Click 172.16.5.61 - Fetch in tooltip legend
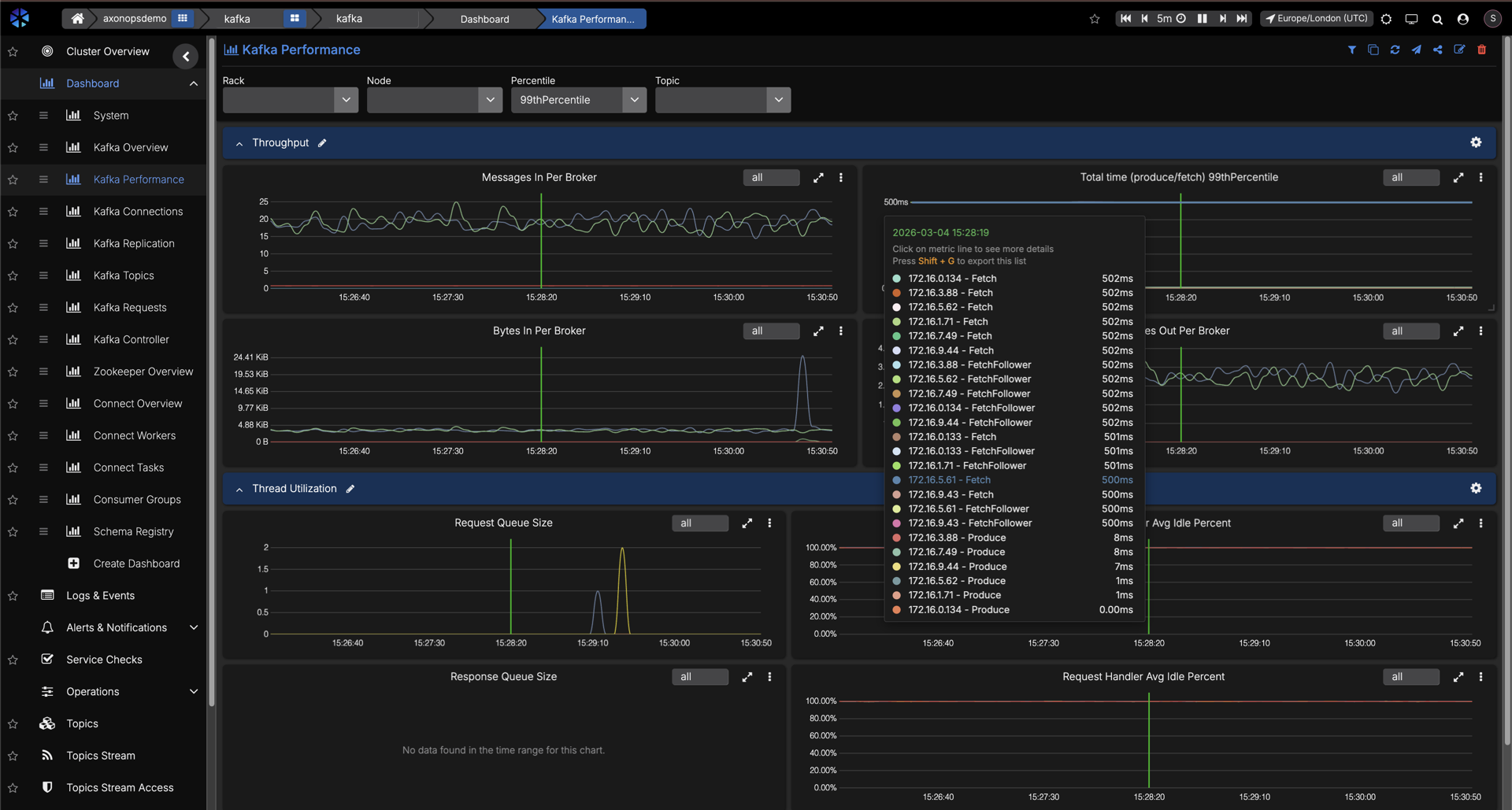The height and width of the screenshot is (810, 1512). click(949, 480)
